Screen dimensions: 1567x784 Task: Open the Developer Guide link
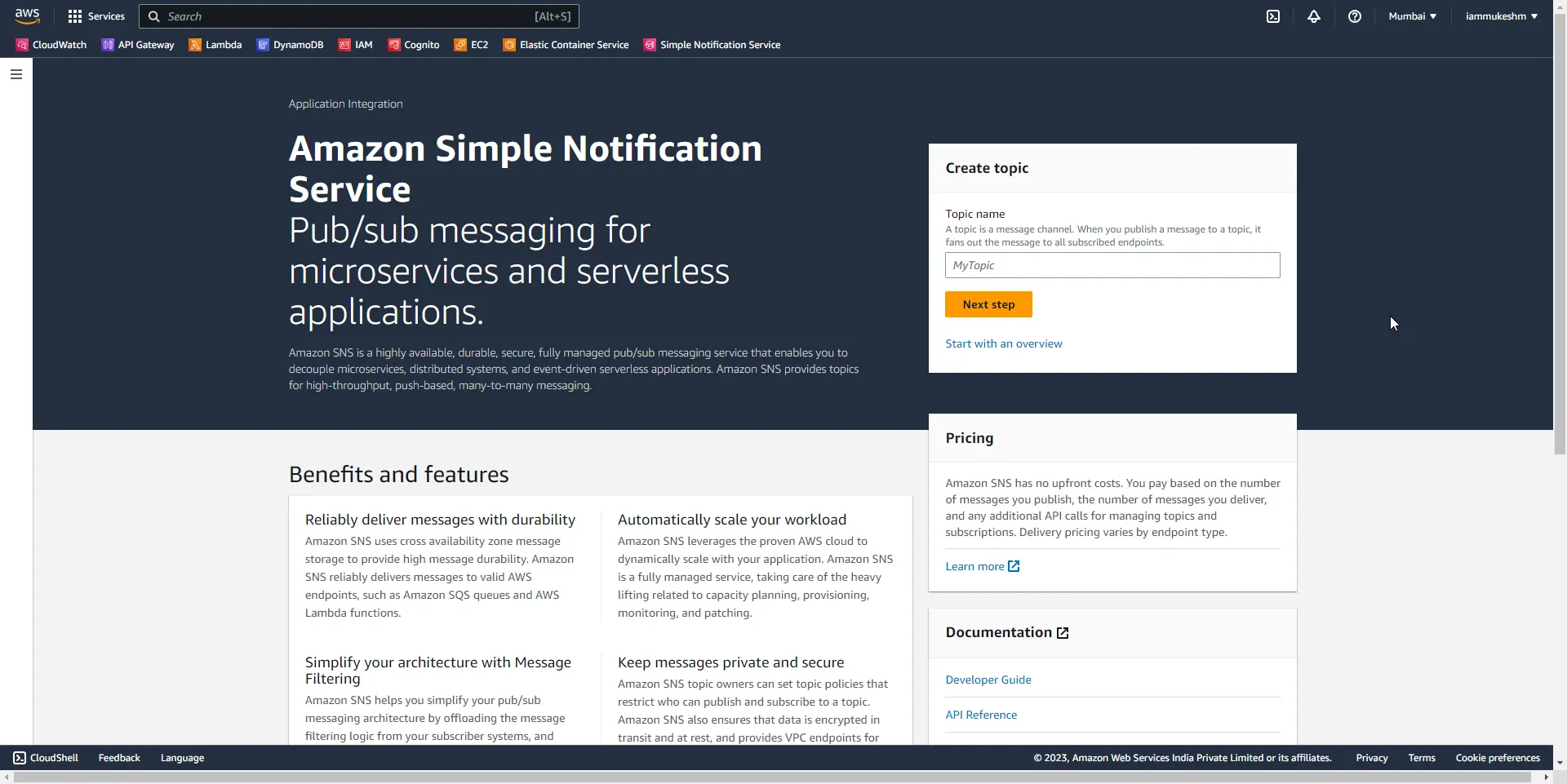click(988, 679)
